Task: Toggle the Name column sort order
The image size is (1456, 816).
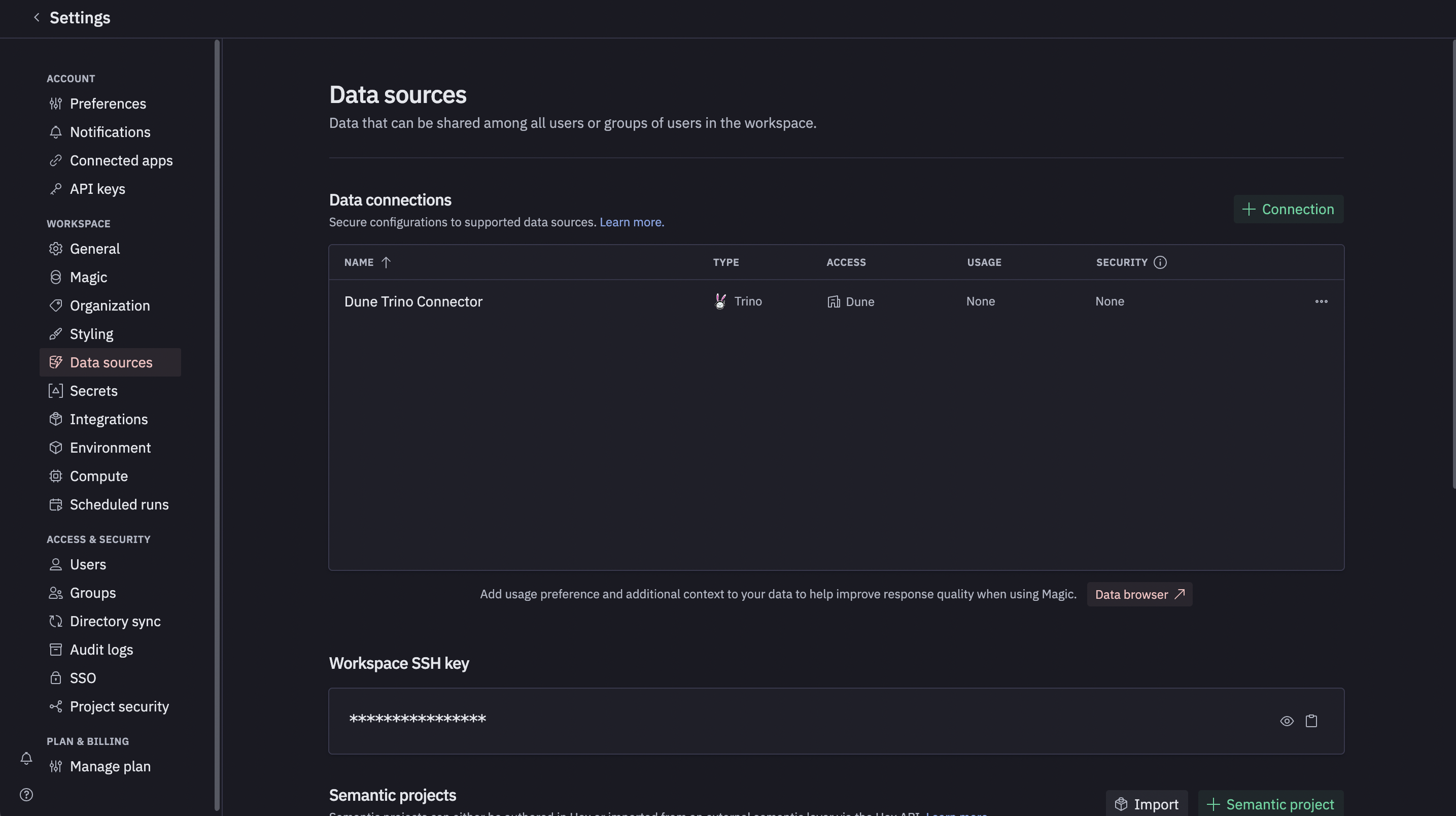Action: 386,262
